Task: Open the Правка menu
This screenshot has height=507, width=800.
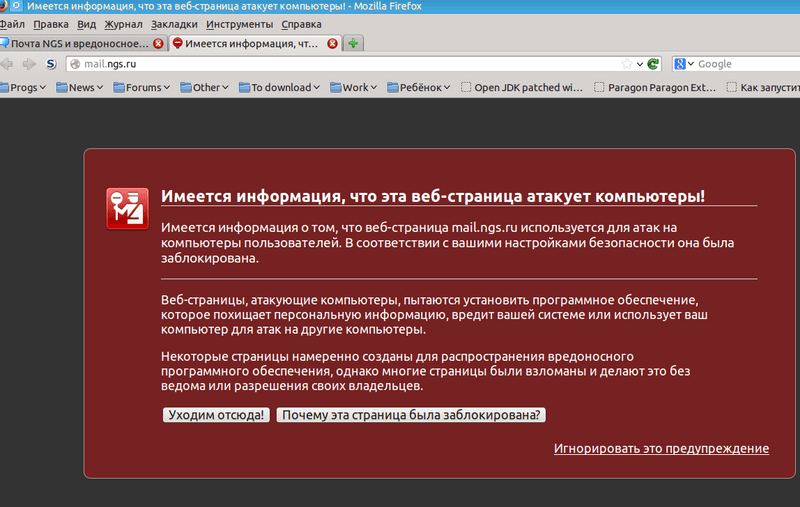Action: coord(51,24)
